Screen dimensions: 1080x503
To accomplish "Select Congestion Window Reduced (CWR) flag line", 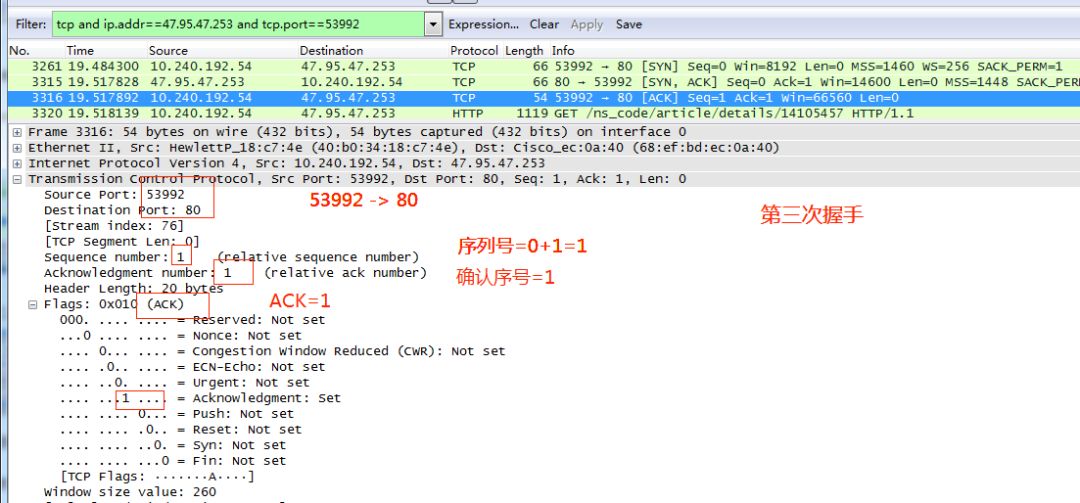I will 282,351.
